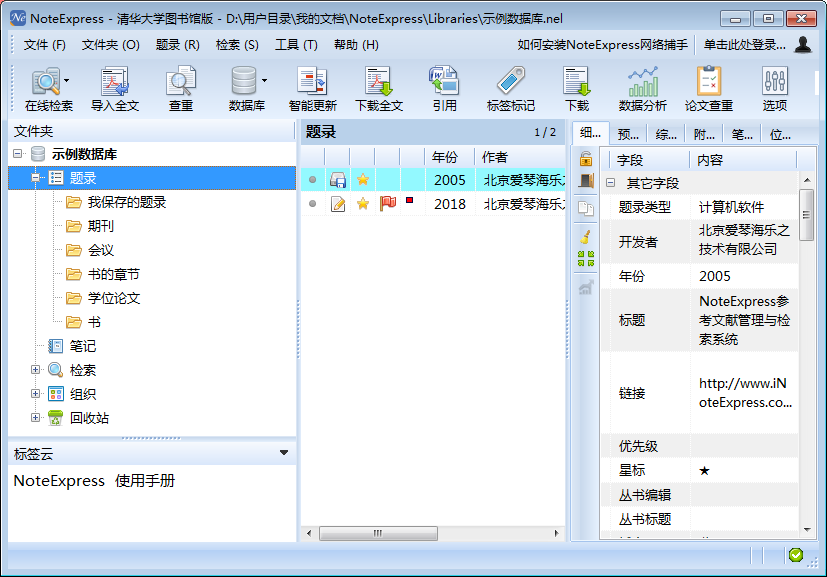Viewport: 827px width, 577px height.
Task: Open the 引用 citation tool
Action: click(444, 89)
